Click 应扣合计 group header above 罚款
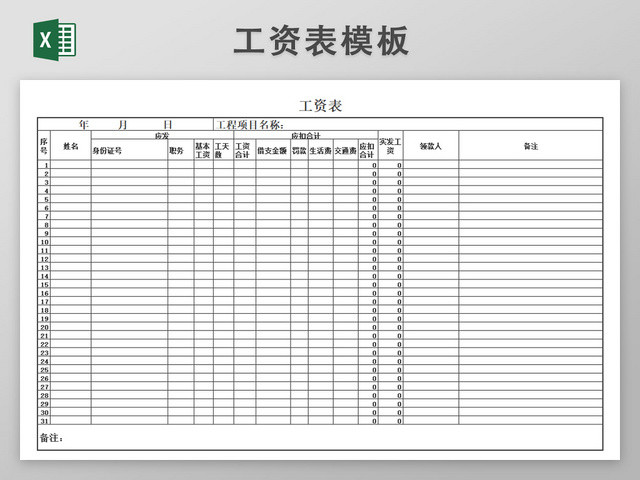The height and width of the screenshot is (480, 640). (306, 136)
